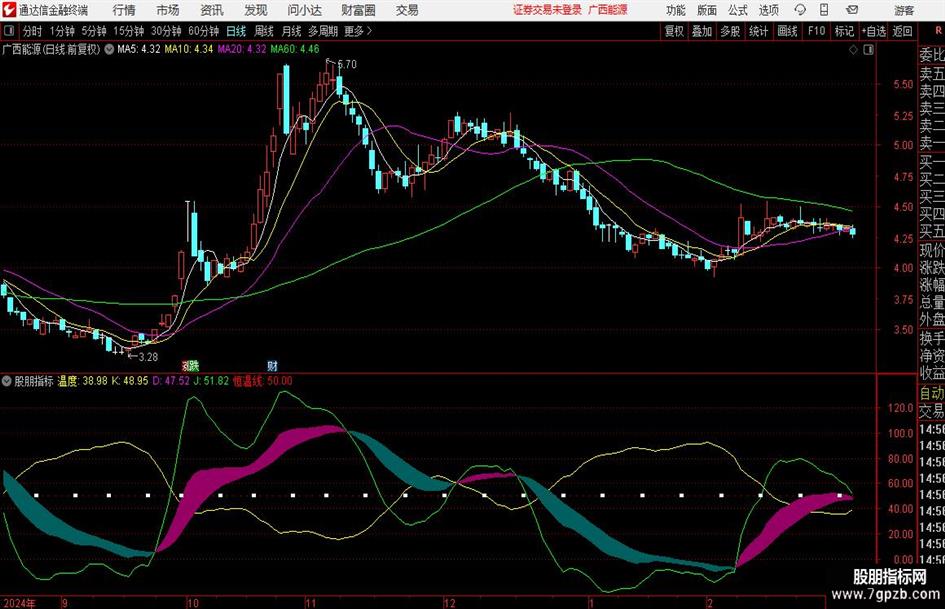Click the 证券交易未登录 login status link

[x=547, y=10]
